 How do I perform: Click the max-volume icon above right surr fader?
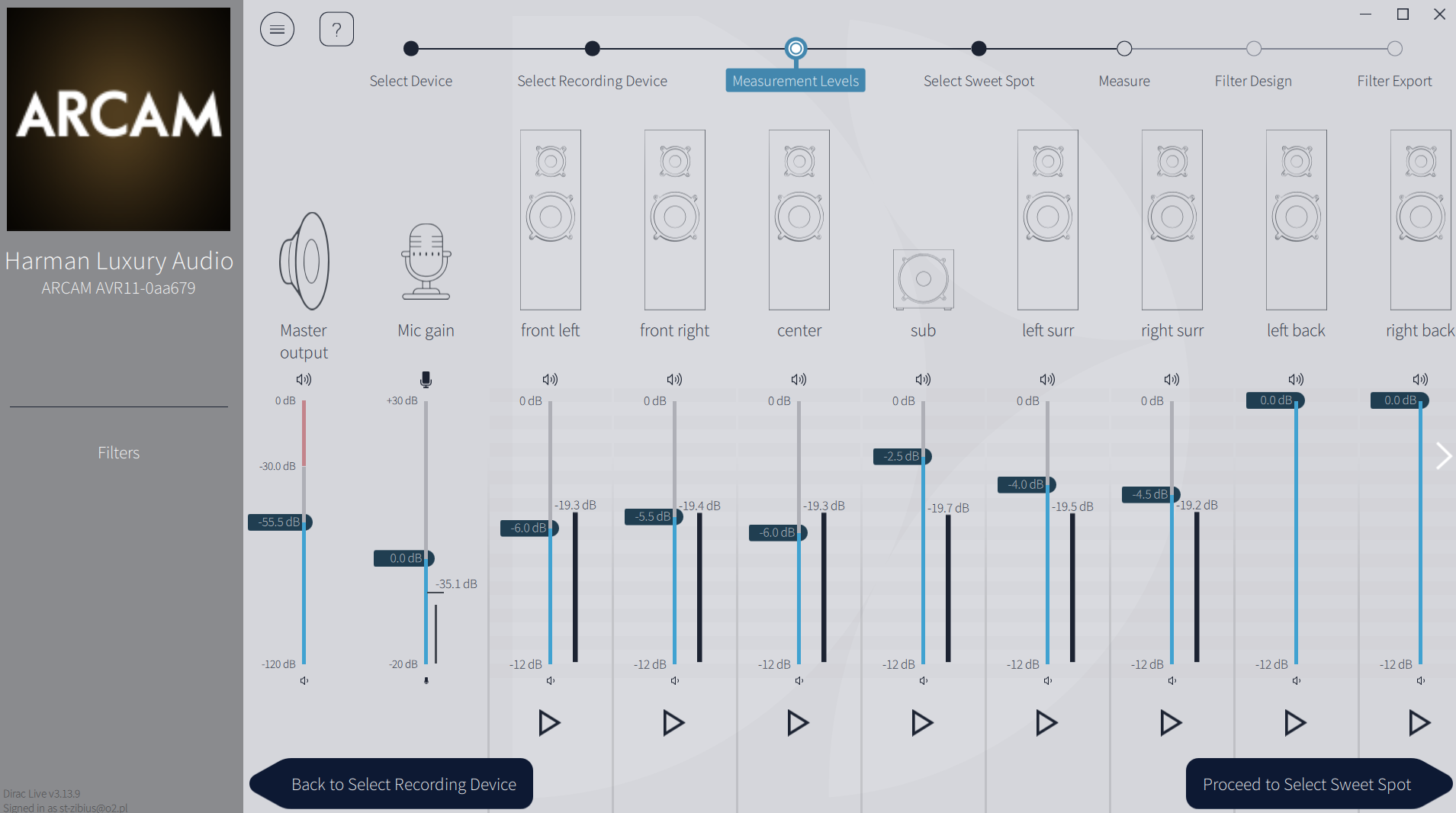(x=1172, y=379)
